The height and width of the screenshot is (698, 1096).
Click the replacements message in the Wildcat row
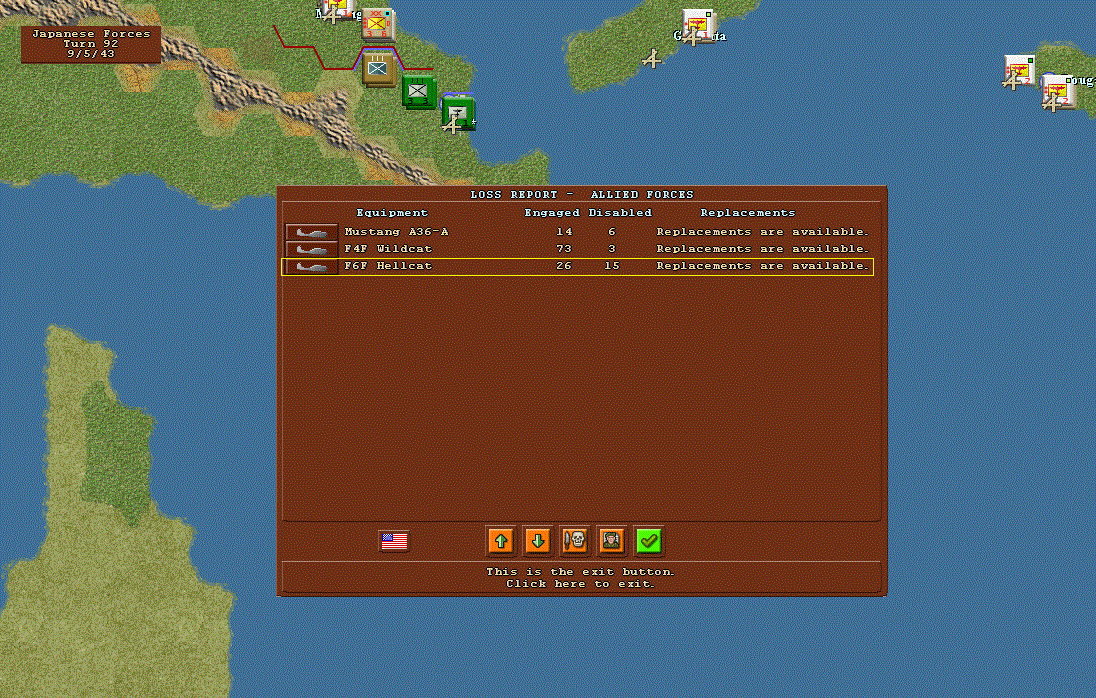click(x=763, y=249)
